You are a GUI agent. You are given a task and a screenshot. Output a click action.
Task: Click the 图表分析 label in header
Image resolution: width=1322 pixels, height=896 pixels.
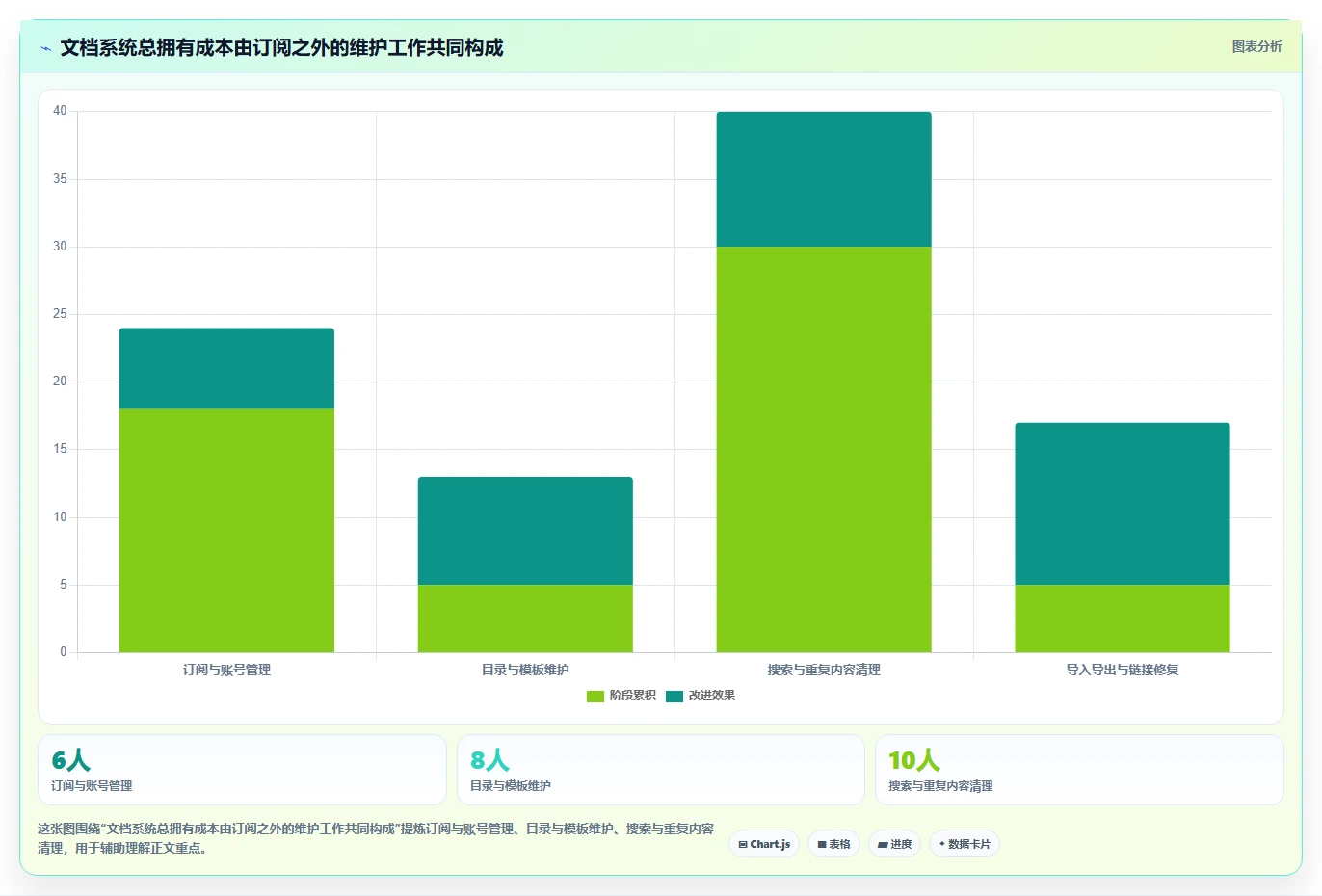pyautogui.click(x=1256, y=46)
